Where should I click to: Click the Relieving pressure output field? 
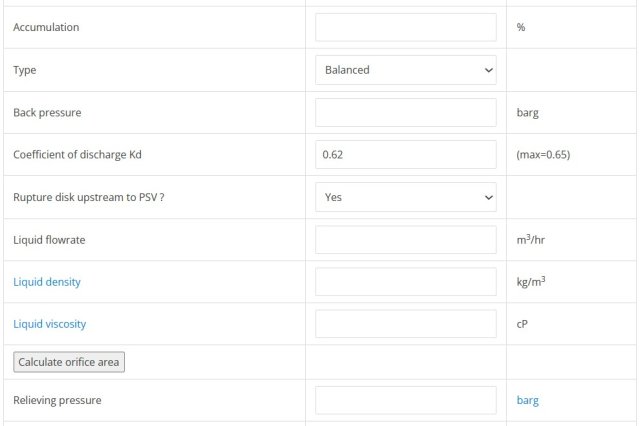406,400
